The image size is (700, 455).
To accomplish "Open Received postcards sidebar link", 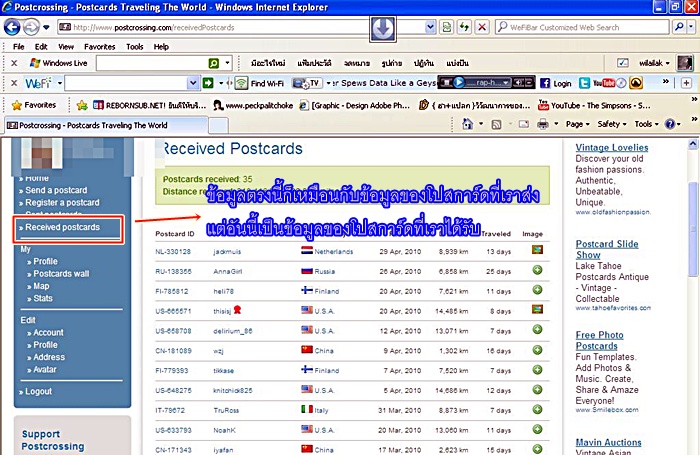I will coord(62,227).
